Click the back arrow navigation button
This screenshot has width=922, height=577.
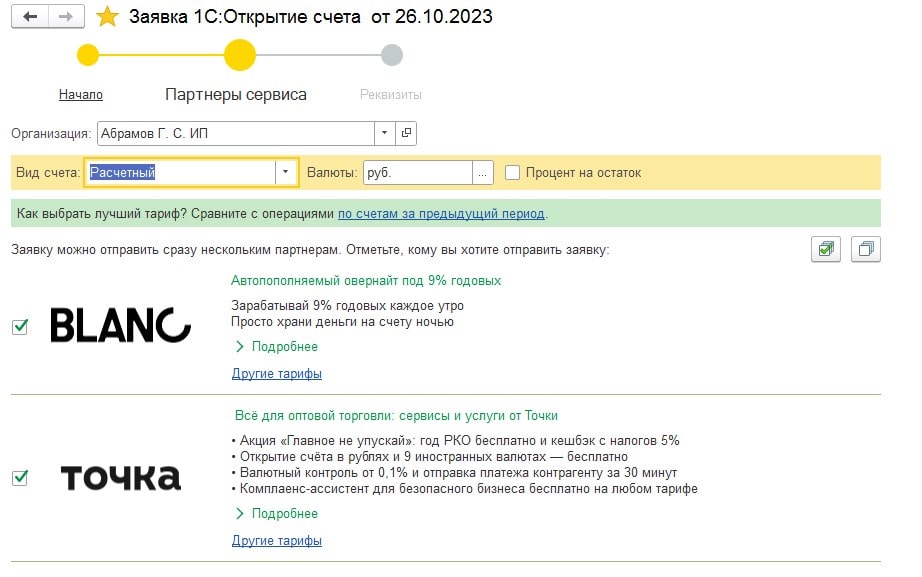click(30, 16)
